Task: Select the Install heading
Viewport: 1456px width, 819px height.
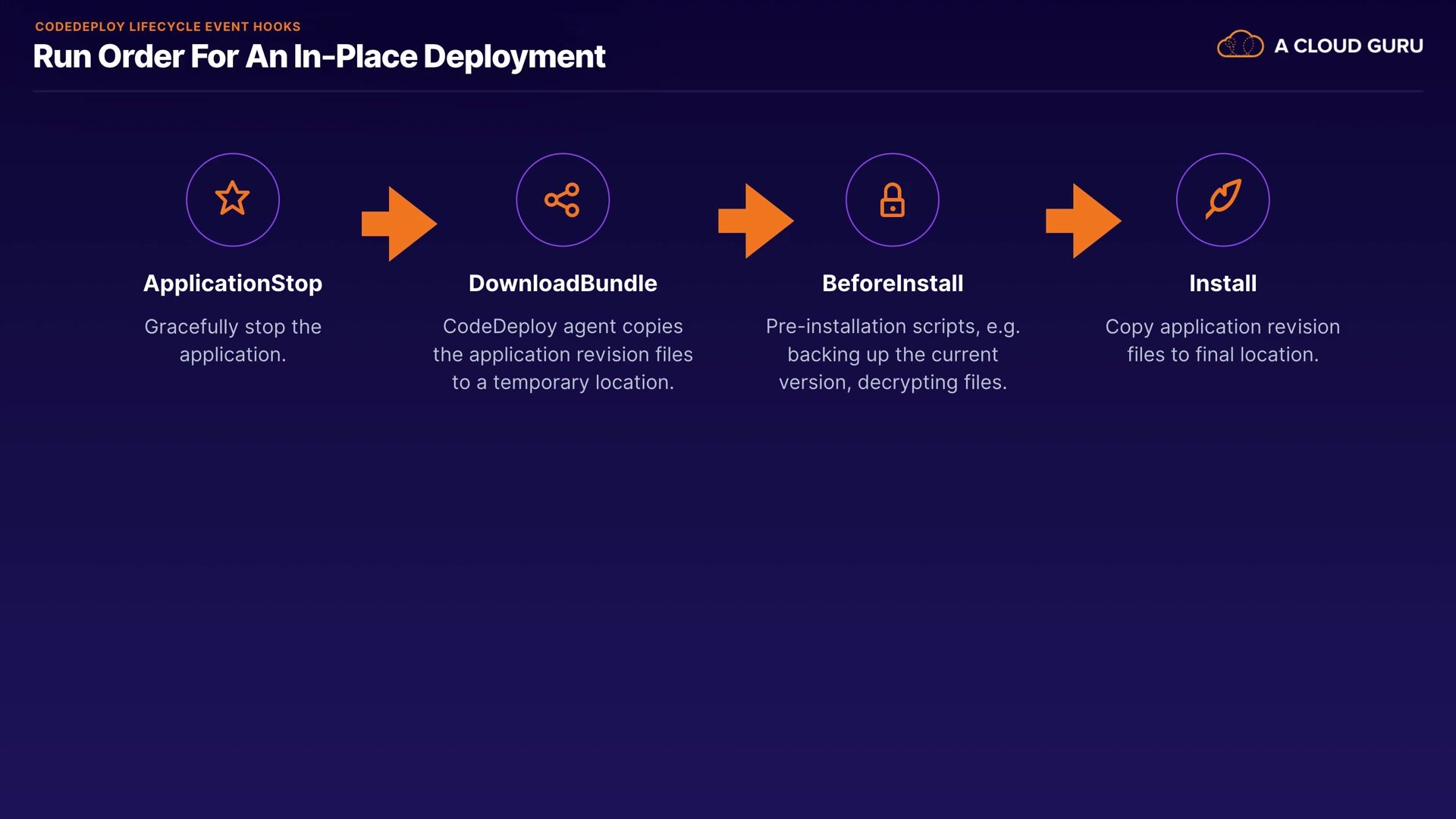Action: [1222, 283]
